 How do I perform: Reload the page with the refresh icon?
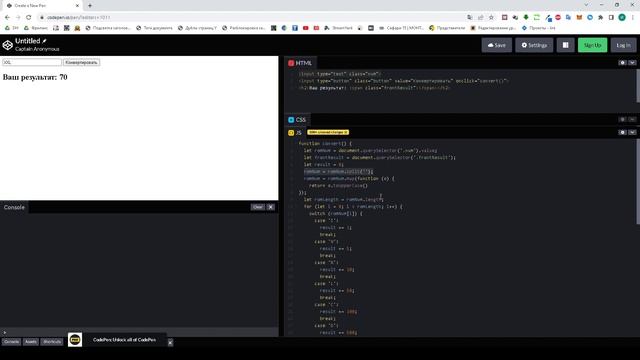pos(29,17)
